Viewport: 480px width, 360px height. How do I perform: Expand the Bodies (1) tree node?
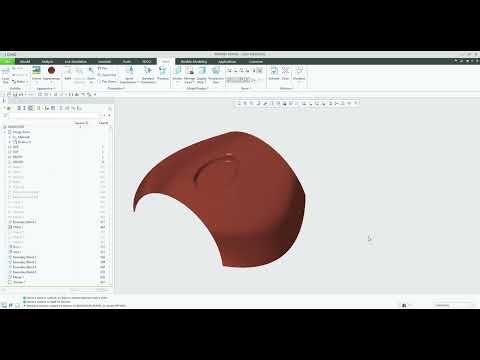[x=9, y=142]
